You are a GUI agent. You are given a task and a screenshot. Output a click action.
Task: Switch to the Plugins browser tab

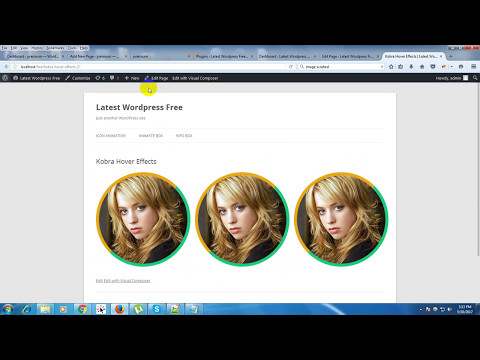coord(222,56)
